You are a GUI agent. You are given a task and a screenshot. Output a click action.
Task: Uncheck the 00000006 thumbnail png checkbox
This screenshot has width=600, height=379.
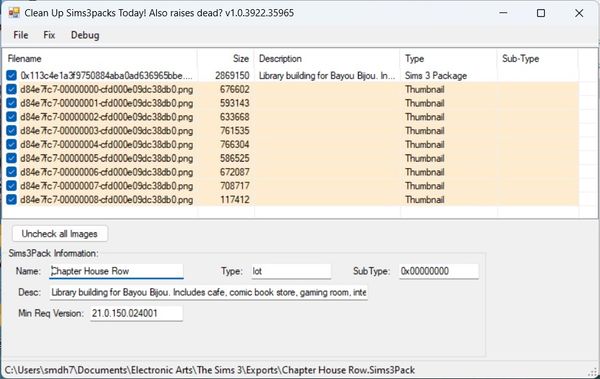[11, 172]
